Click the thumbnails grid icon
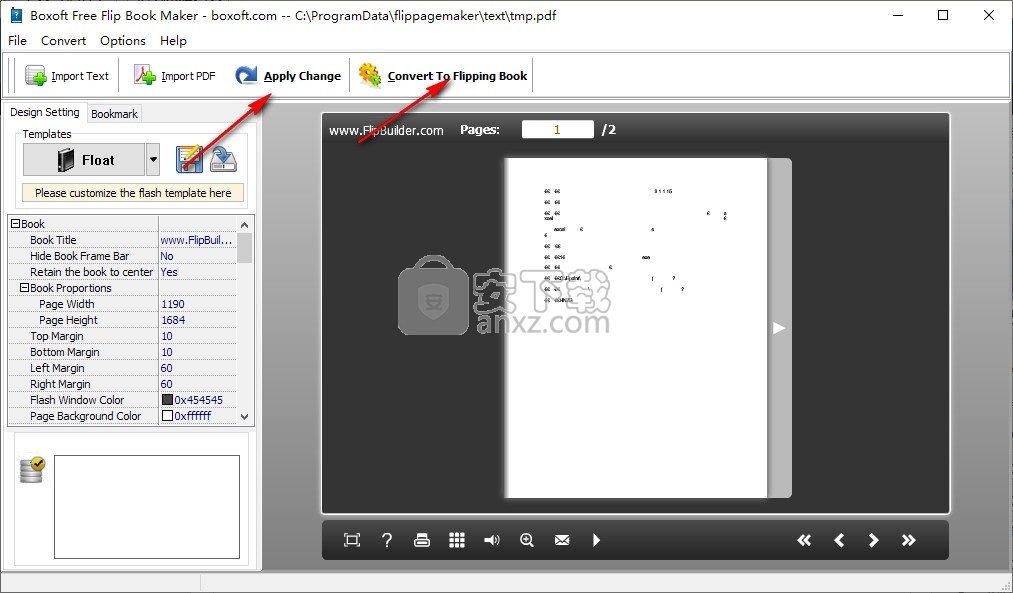 point(457,540)
